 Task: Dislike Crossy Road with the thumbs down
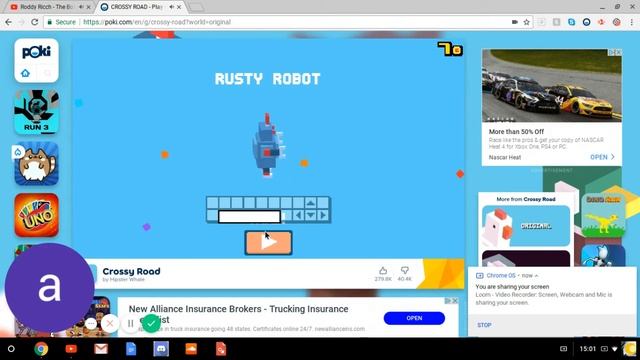tap(404, 270)
